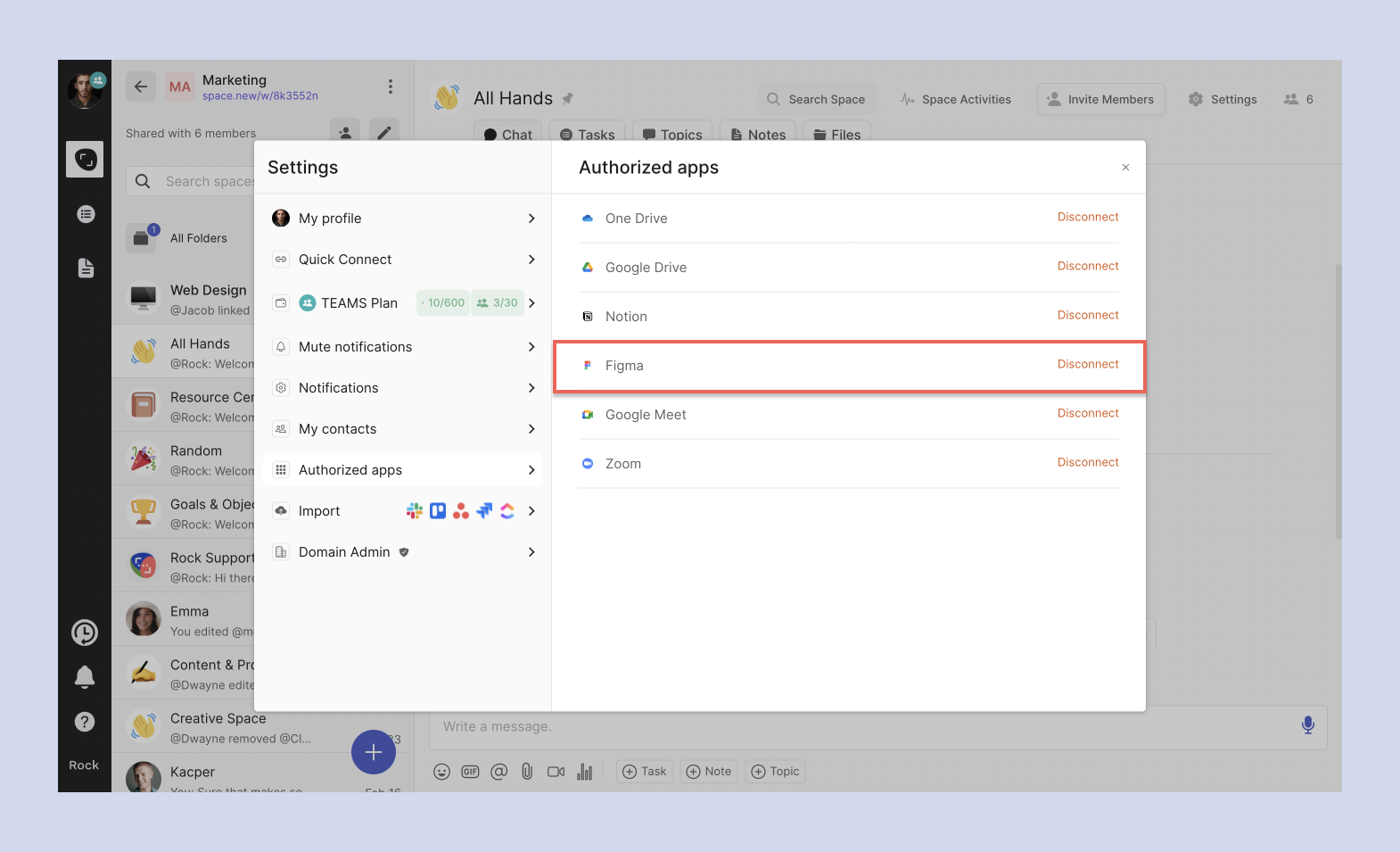The width and height of the screenshot is (1400, 852).
Task: Open the GIF picker icon
Action: [x=470, y=772]
